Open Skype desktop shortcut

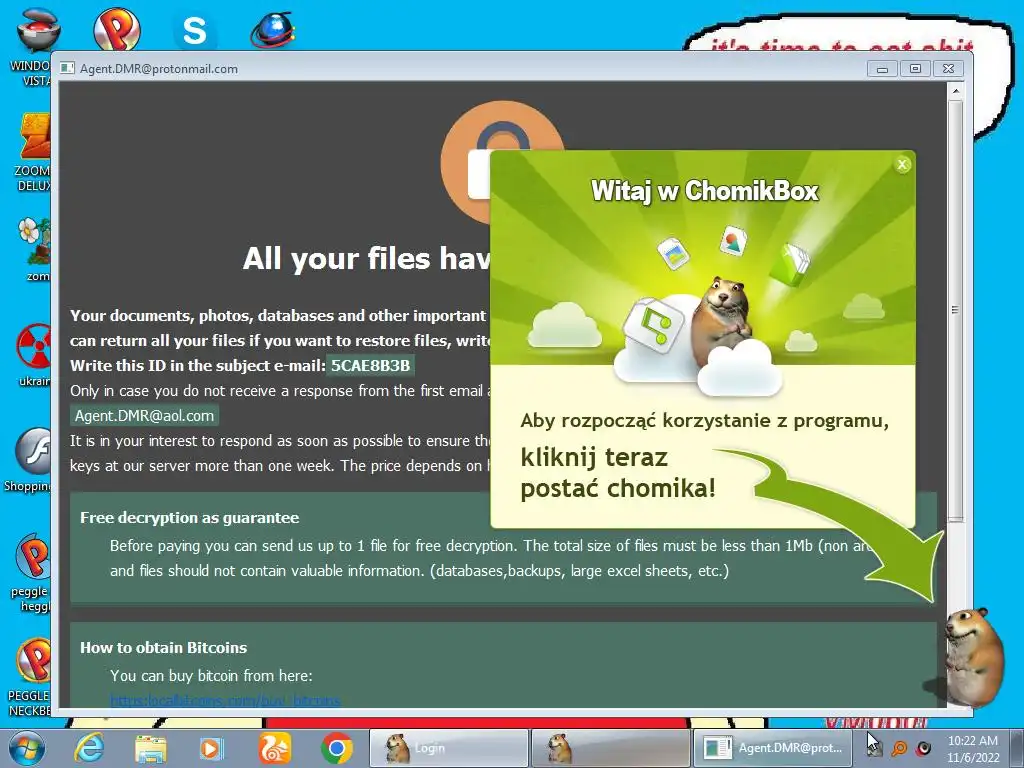click(195, 30)
